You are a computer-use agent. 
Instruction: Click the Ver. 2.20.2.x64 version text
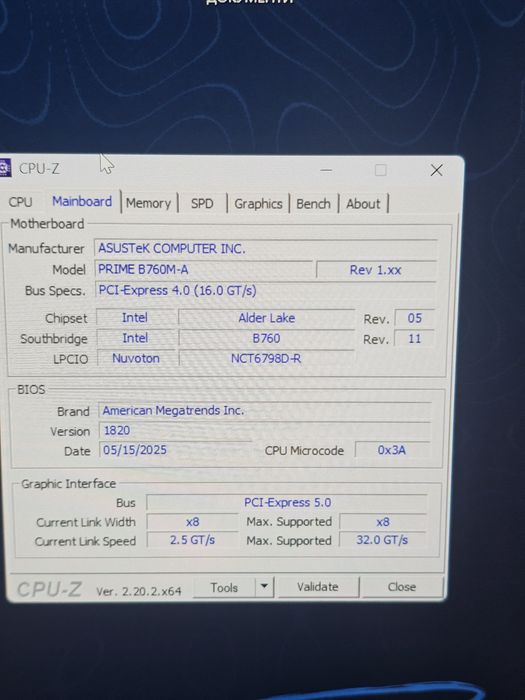click(x=139, y=592)
